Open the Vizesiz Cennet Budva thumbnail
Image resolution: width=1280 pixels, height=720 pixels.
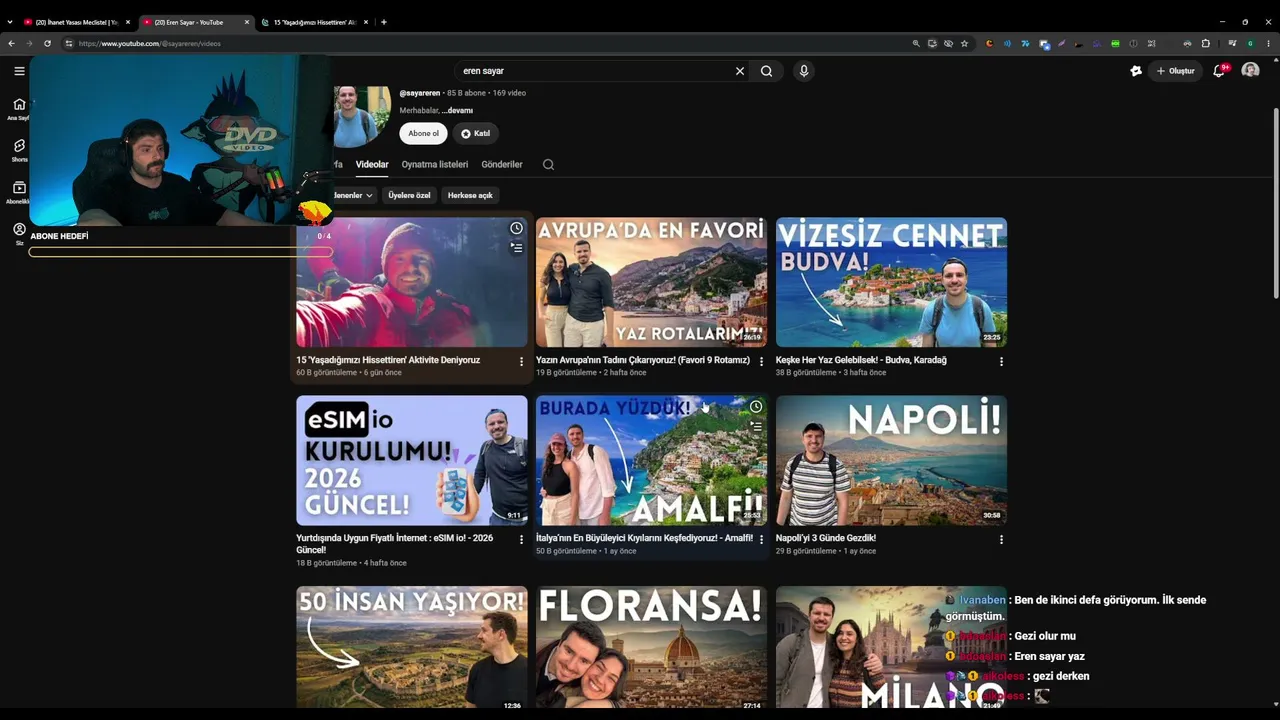pyautogui.click(x=891, y=282)
